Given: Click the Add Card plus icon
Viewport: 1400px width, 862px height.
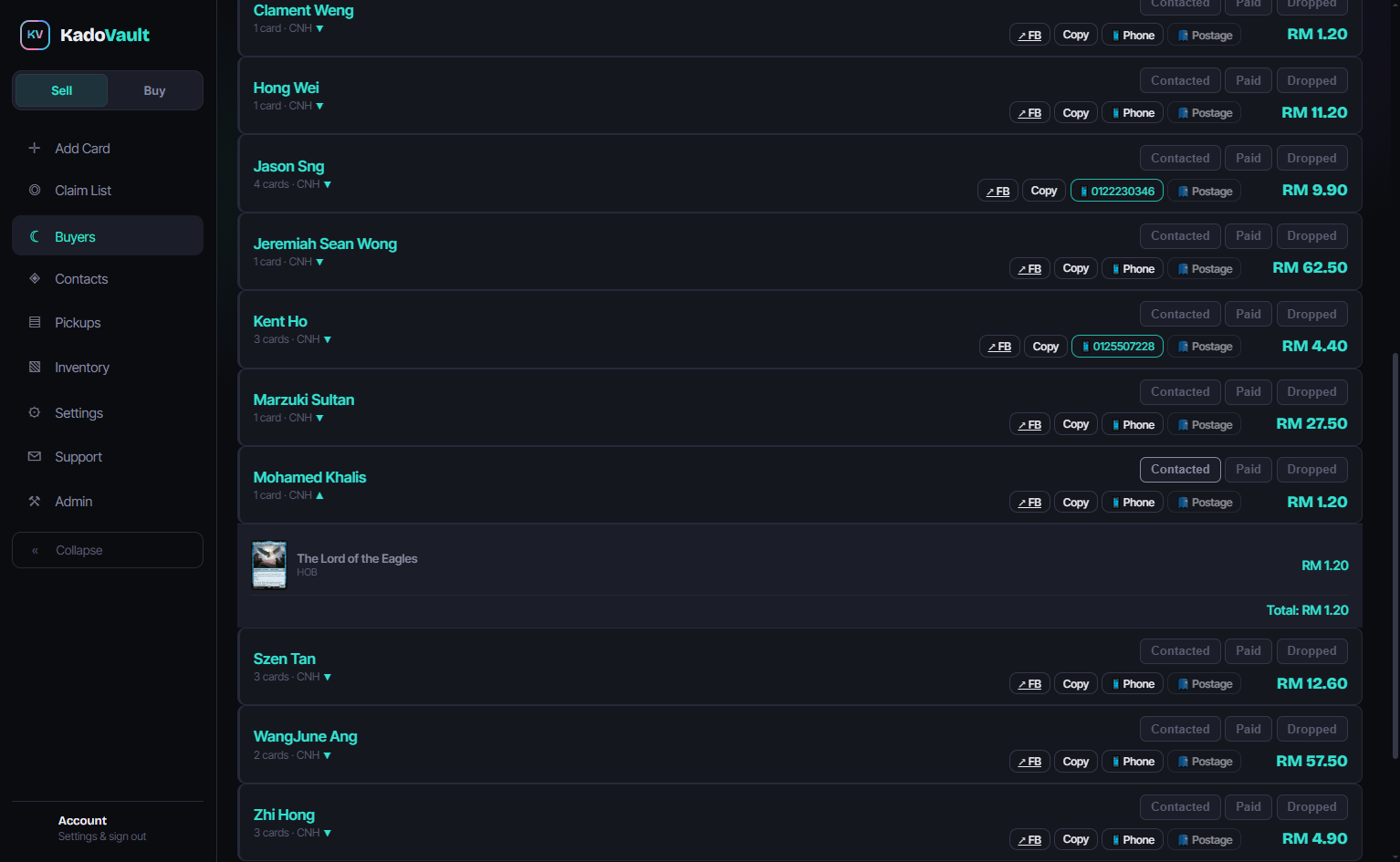Looking at the screenshot, I should pos(35,148).
